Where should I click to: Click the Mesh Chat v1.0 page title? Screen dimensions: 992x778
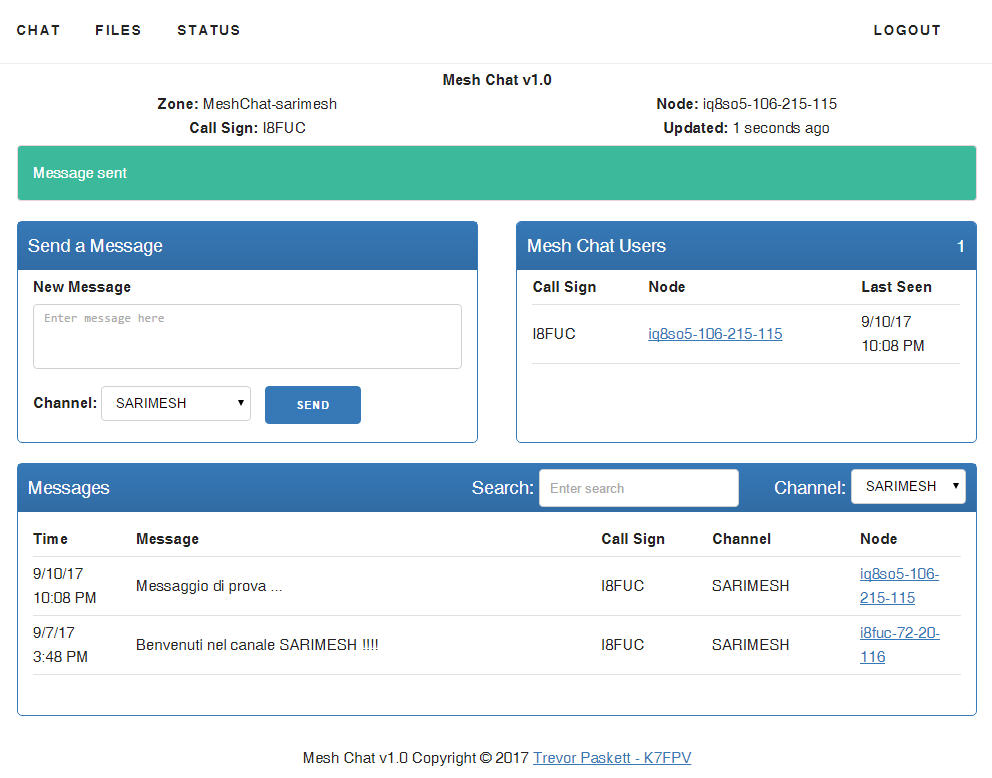click(x=497, y=80)
